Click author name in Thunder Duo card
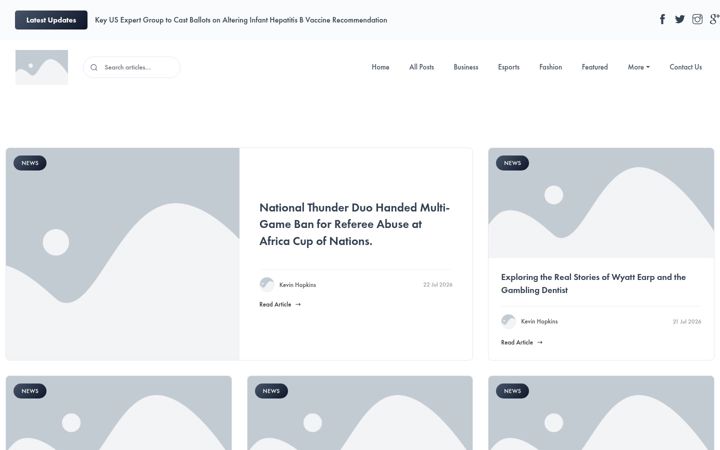This screenshot has height=450, width=720. (298, 285)
